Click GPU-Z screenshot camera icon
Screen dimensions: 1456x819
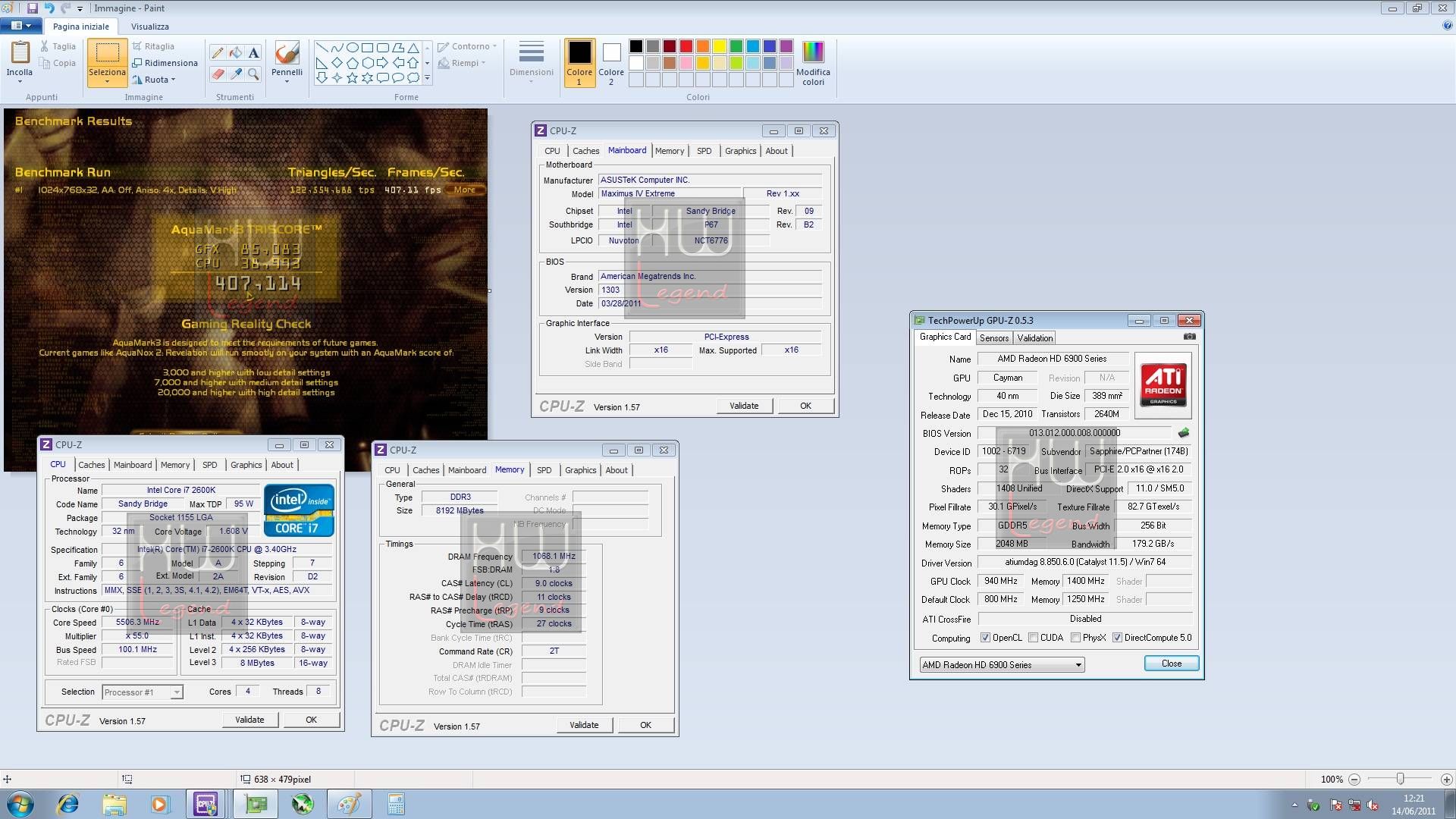[x=1189, y=337]
